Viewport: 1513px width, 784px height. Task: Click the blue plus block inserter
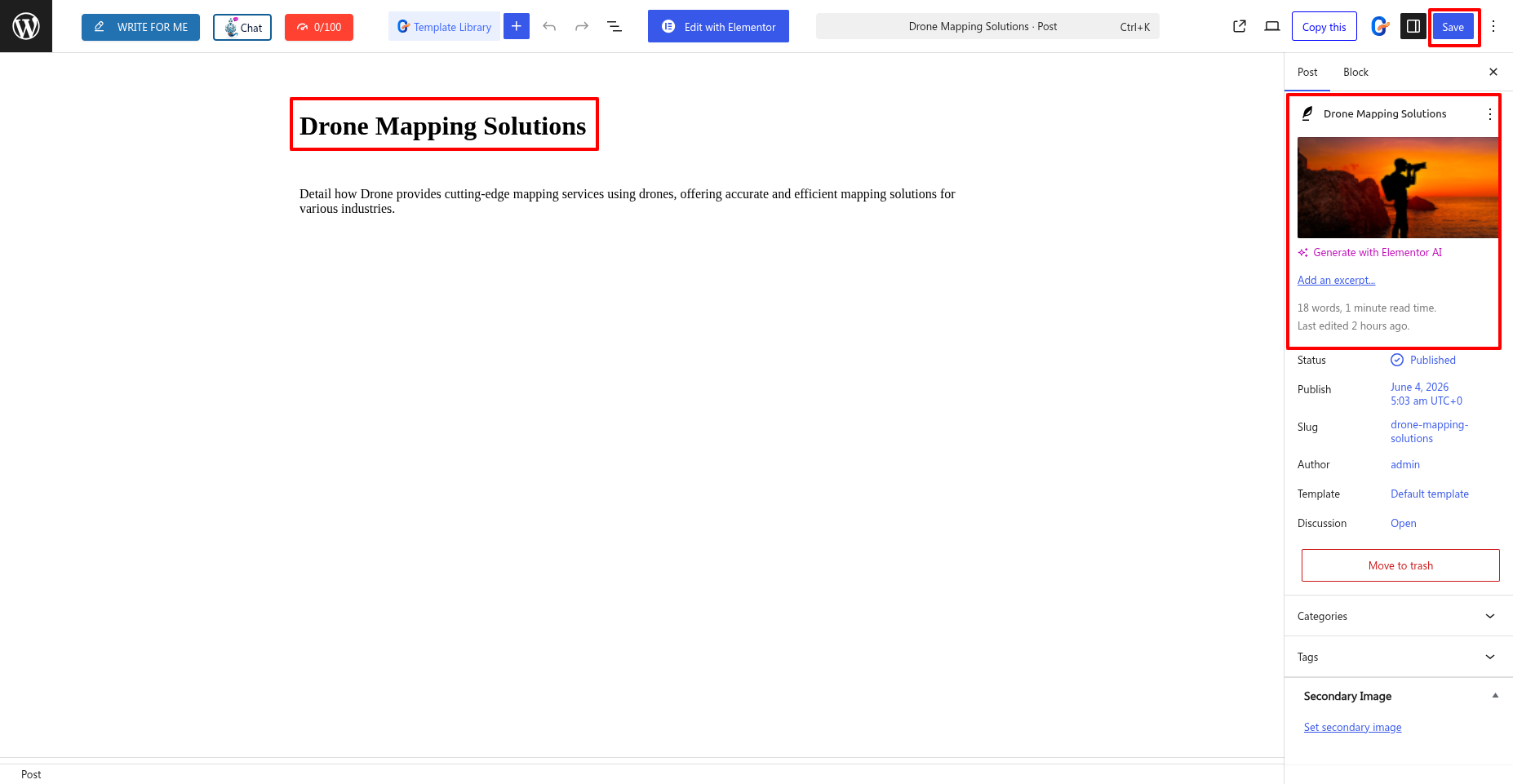(517, 26)
